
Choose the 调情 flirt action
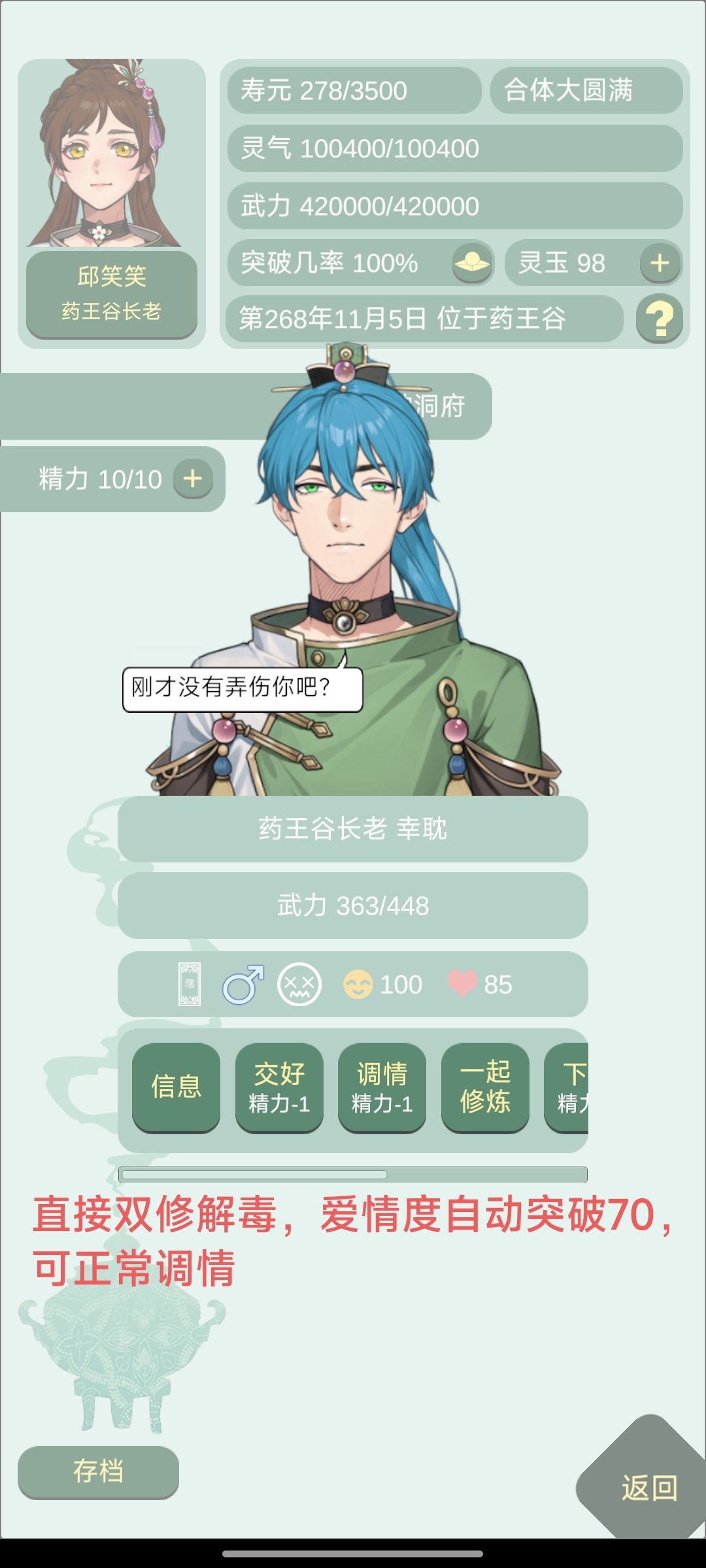(x=382, y=1086)
